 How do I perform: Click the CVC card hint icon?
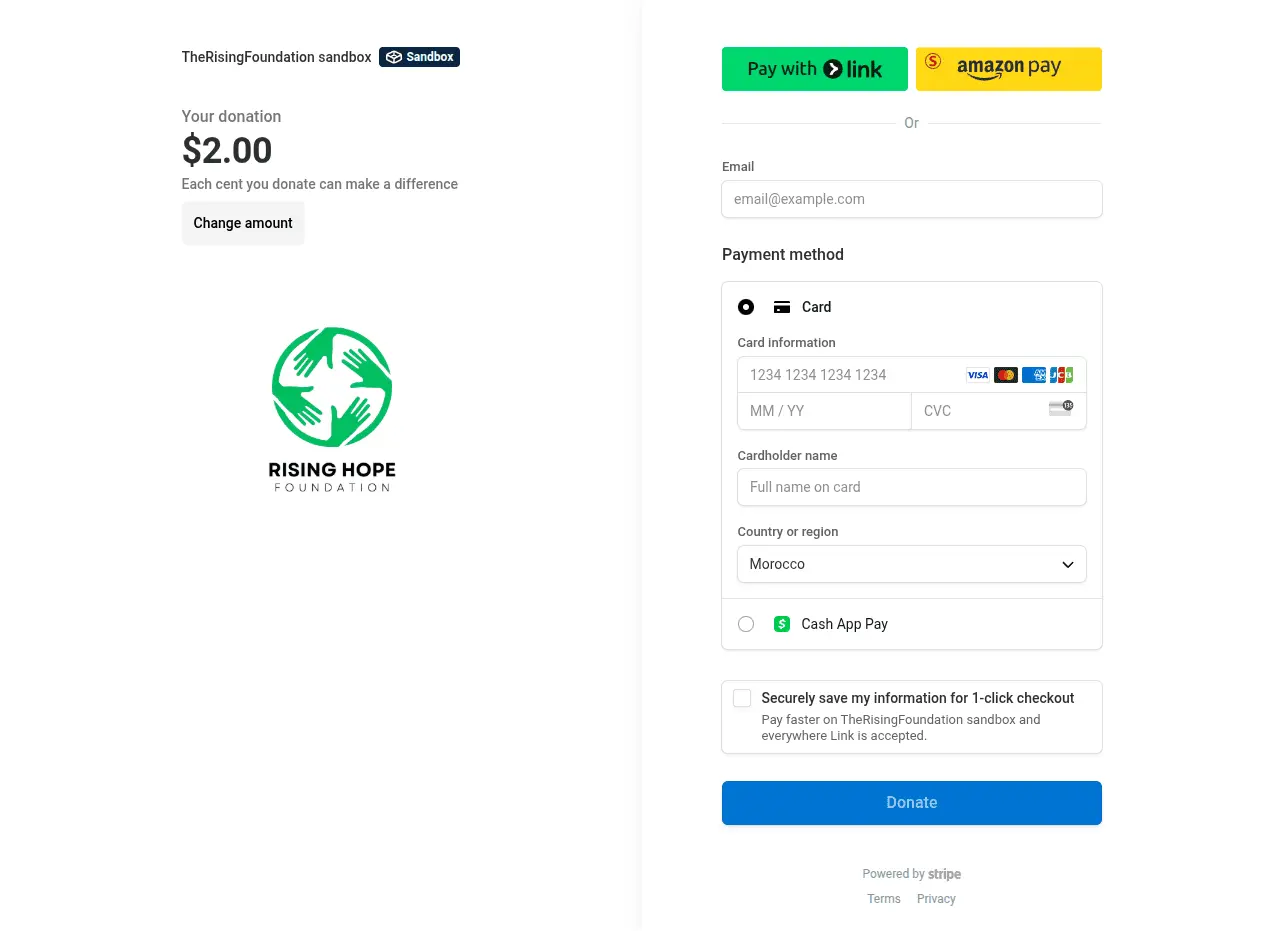click(1060, 408)
